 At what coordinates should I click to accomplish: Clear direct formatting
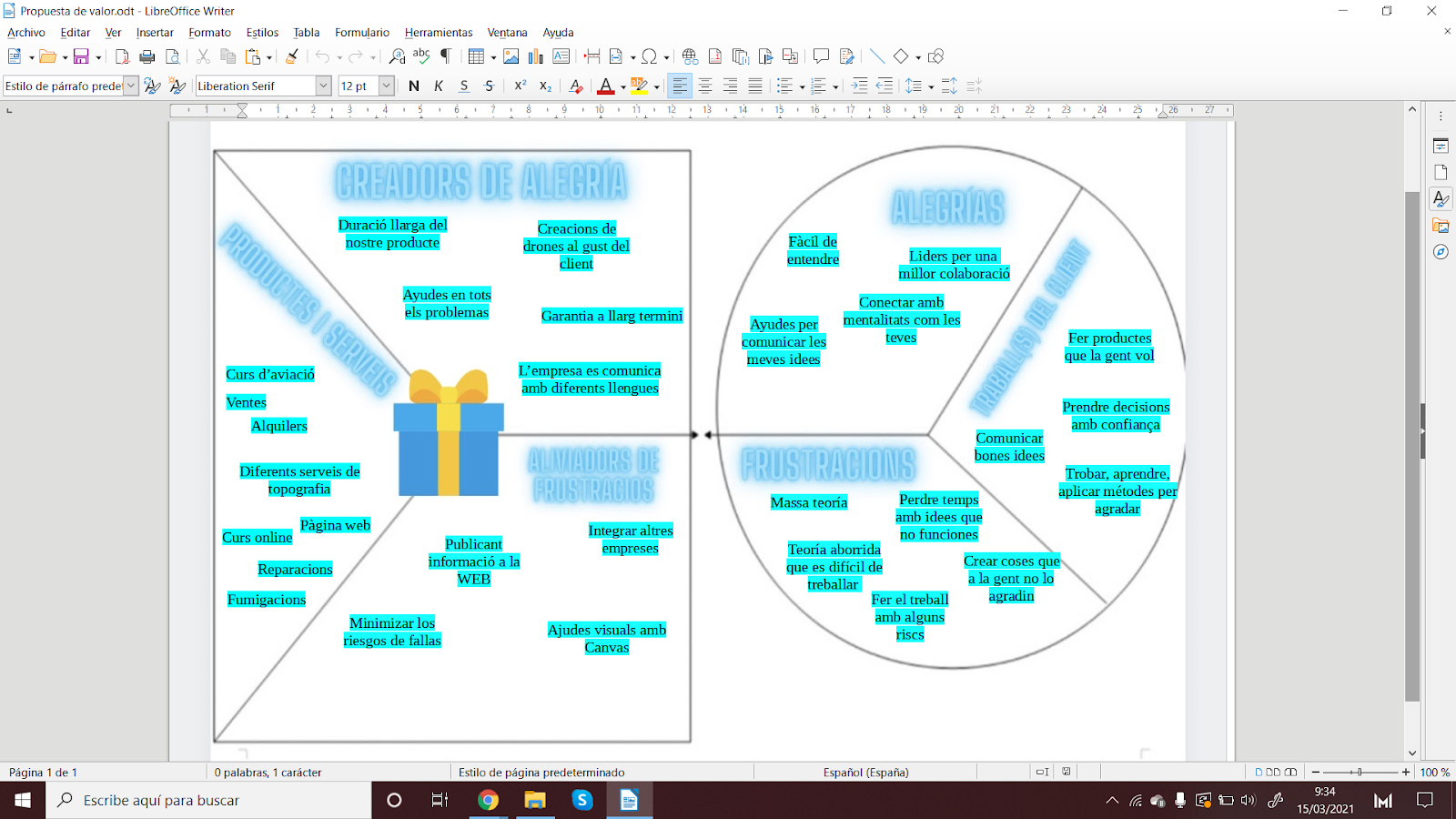[575, 86]
